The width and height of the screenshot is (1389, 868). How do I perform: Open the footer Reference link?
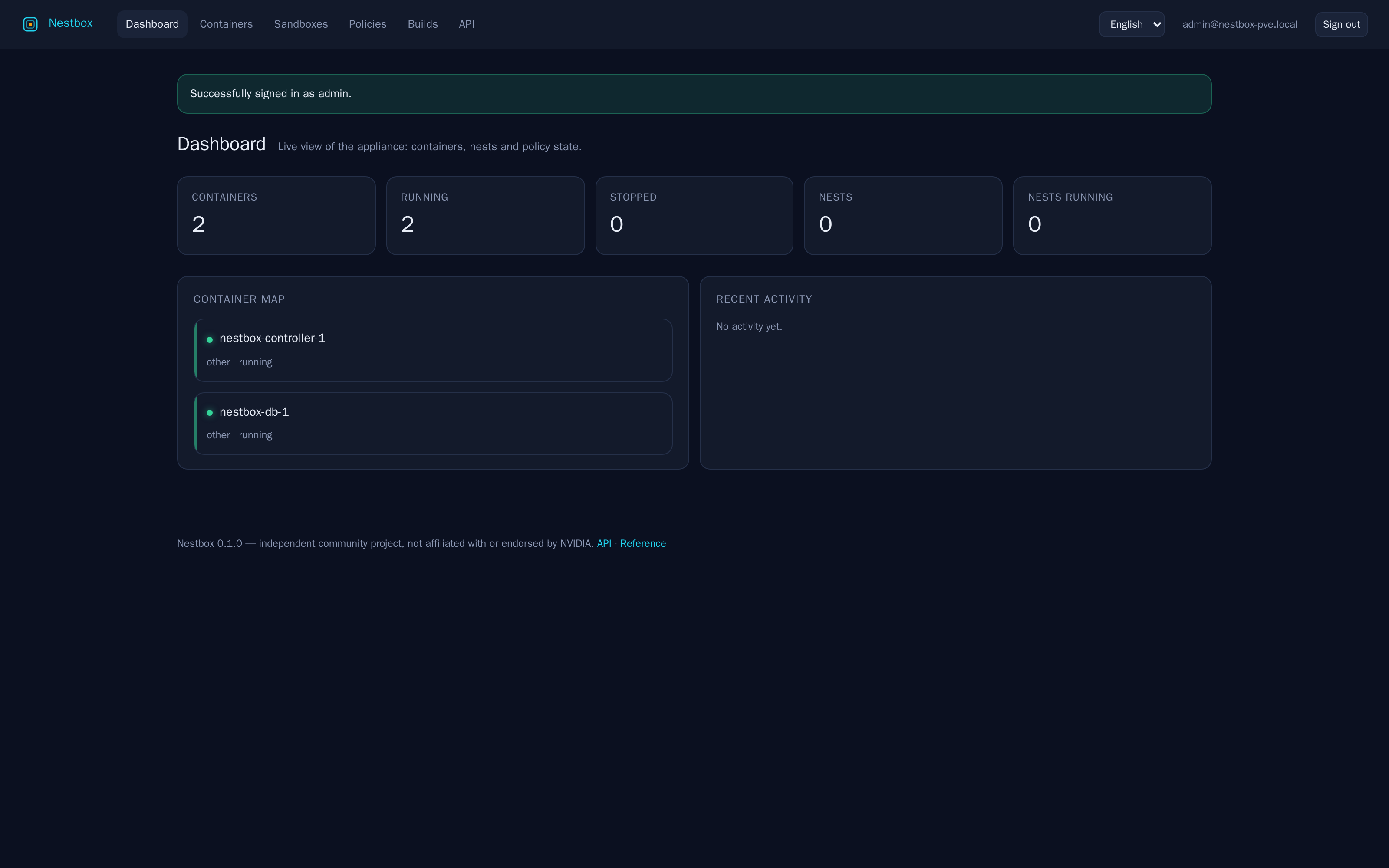click(643, 543)
